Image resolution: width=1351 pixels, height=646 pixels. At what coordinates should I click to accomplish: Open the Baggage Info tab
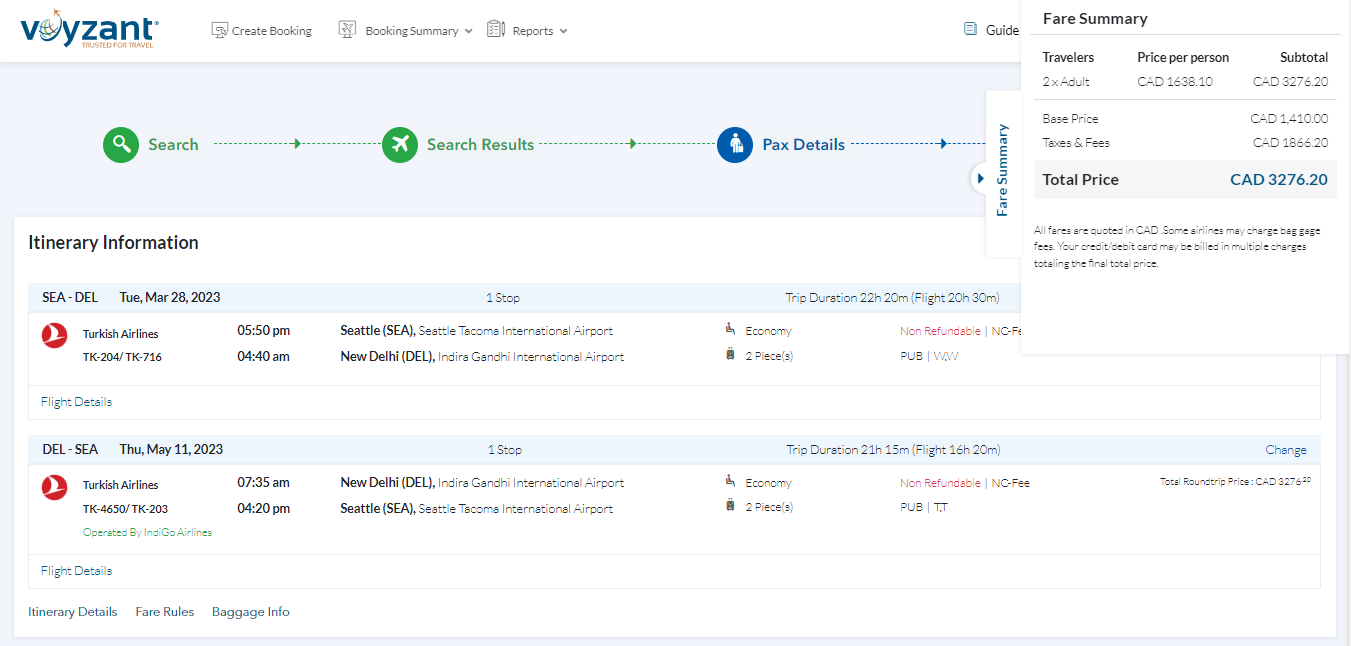tap(250, 612)
